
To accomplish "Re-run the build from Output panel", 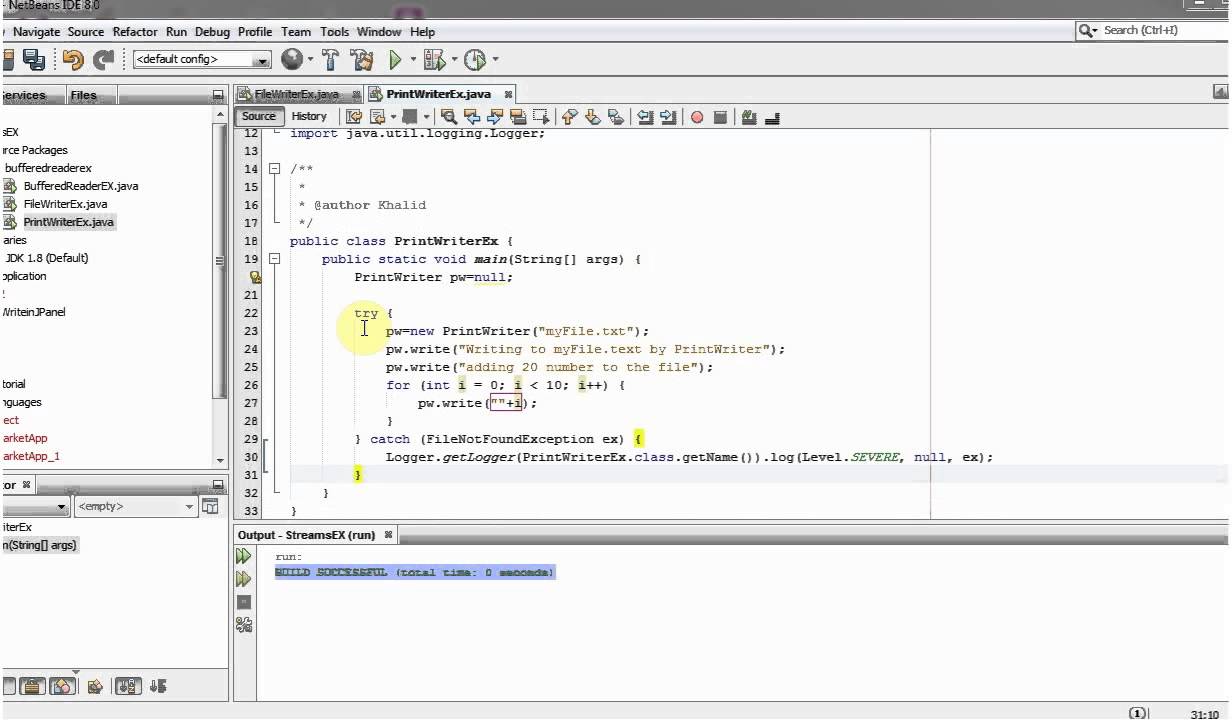I will tap(244, 556).
